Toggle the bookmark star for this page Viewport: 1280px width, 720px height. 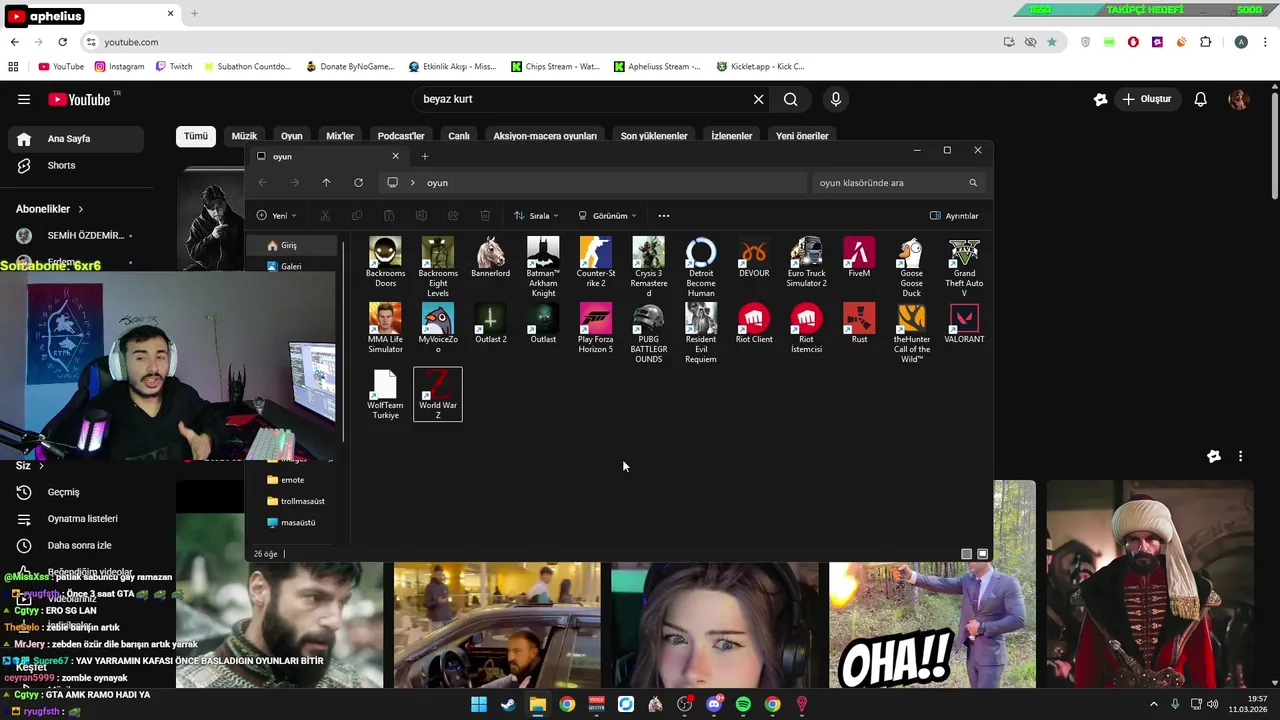[1052, 42]
